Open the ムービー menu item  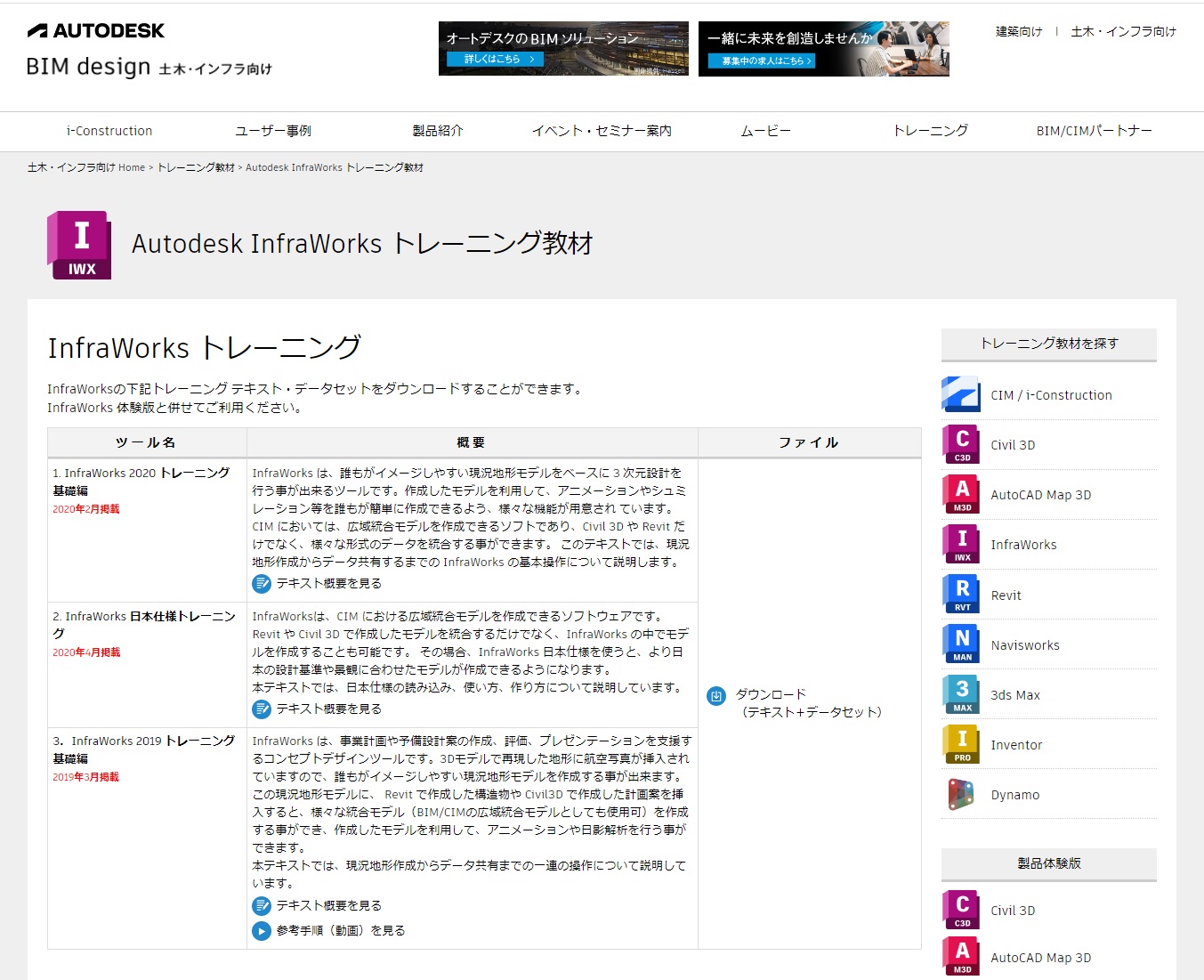tap(765, 131)
